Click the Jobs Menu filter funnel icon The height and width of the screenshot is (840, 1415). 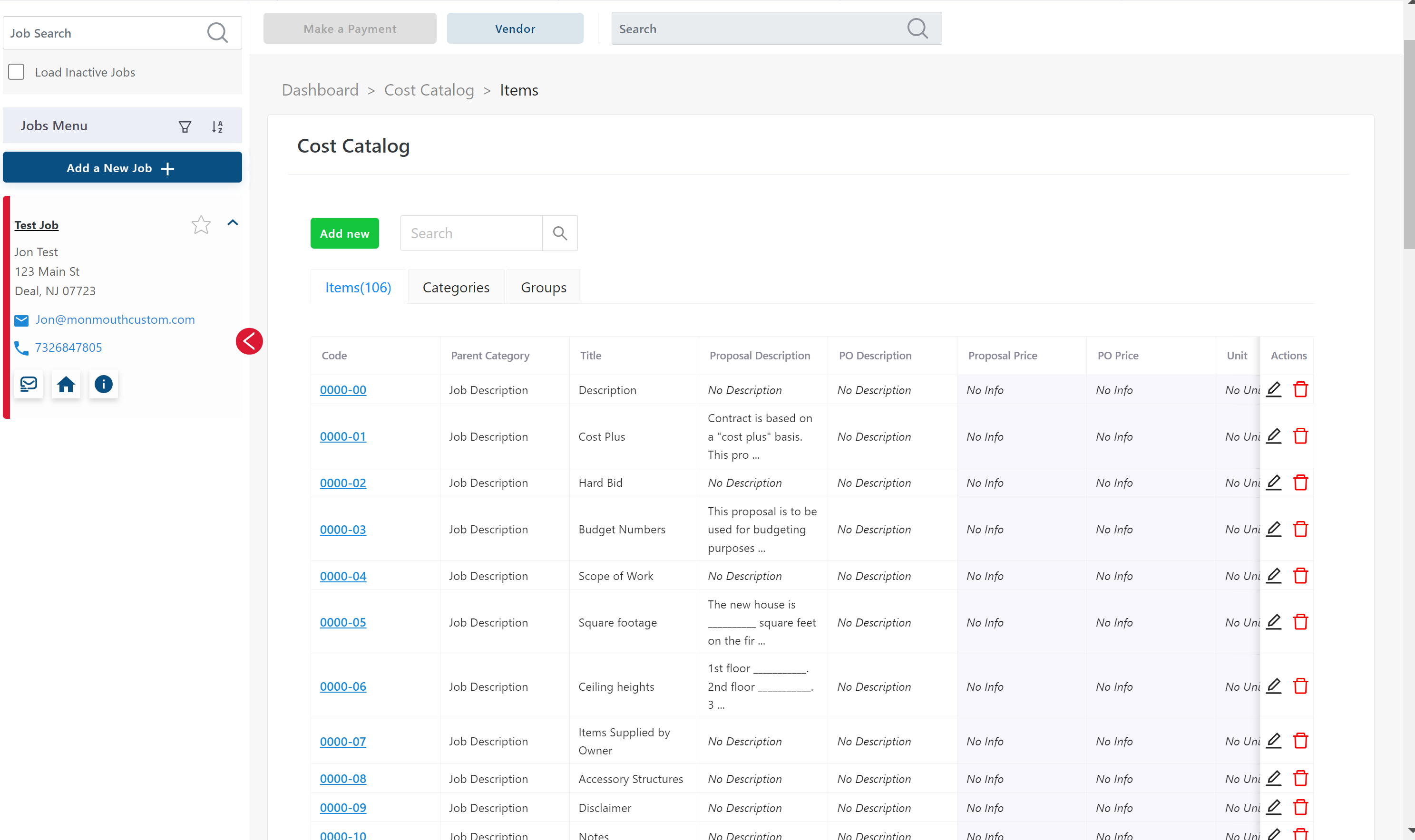click(185, 127)
